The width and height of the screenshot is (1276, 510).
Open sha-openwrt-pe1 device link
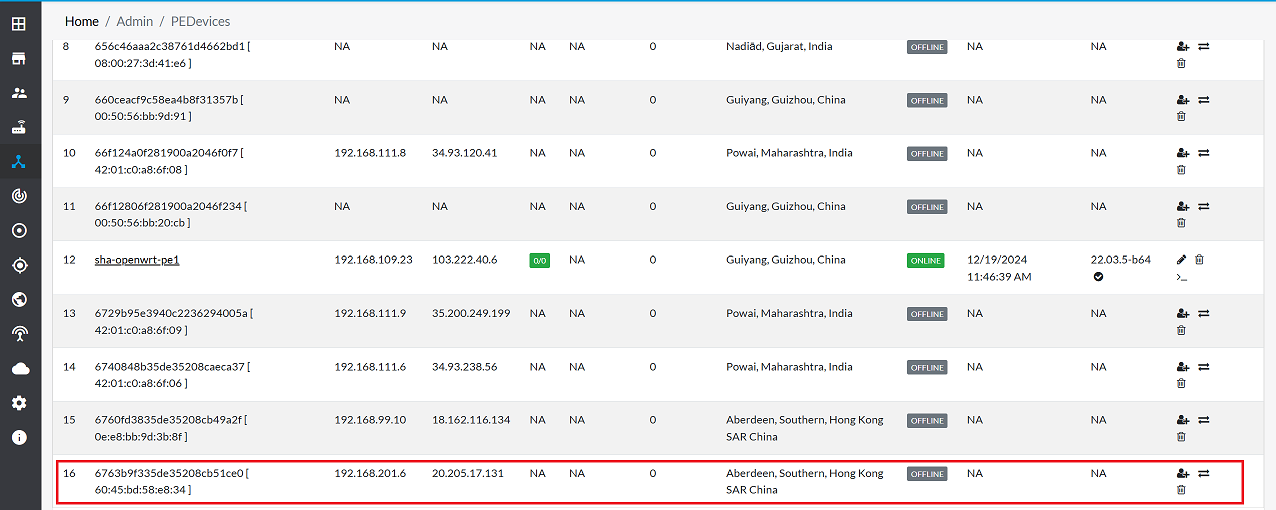click(137, 260)
